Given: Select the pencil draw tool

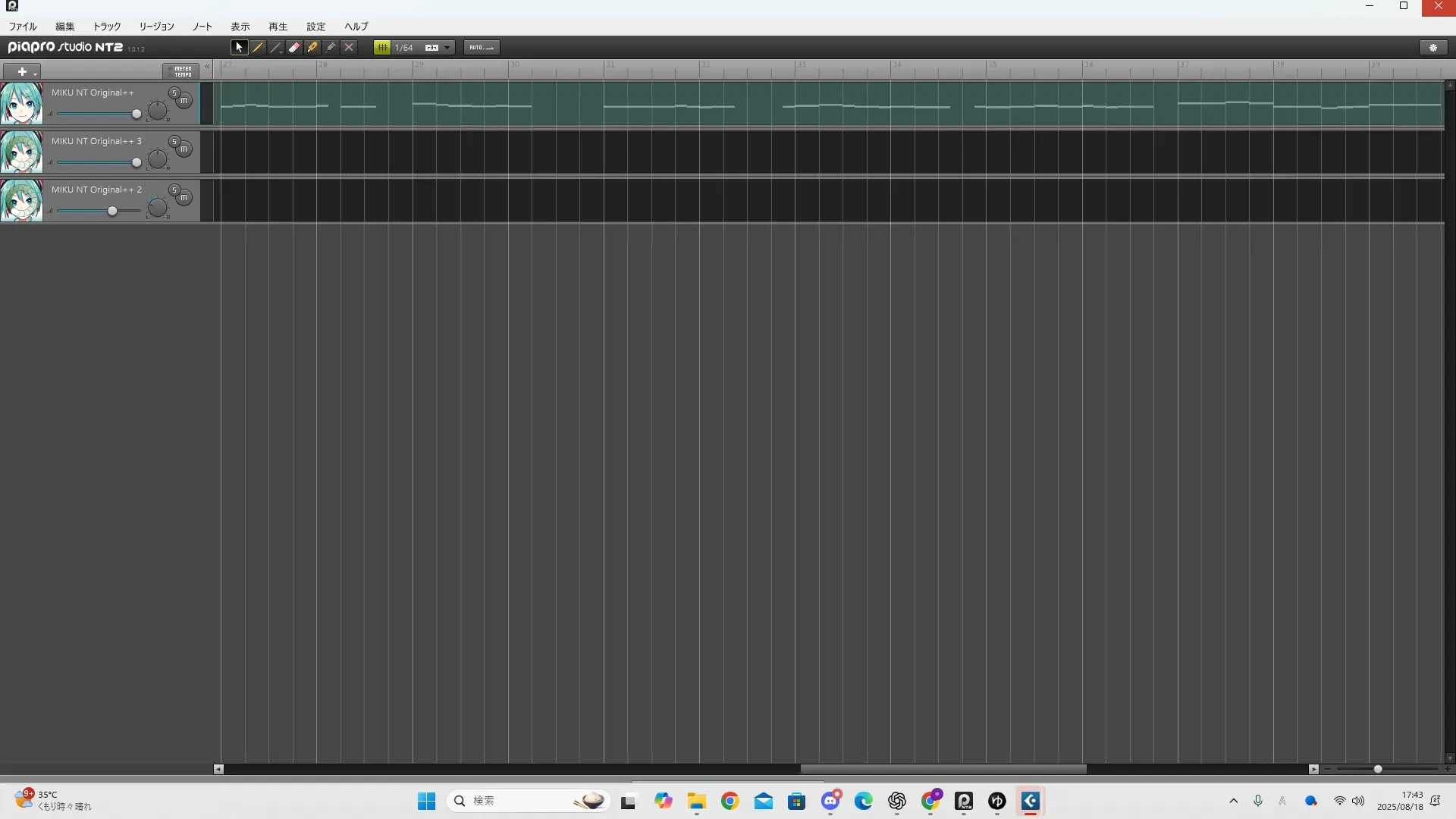Looking at the screenshot, I should (258, 47).
